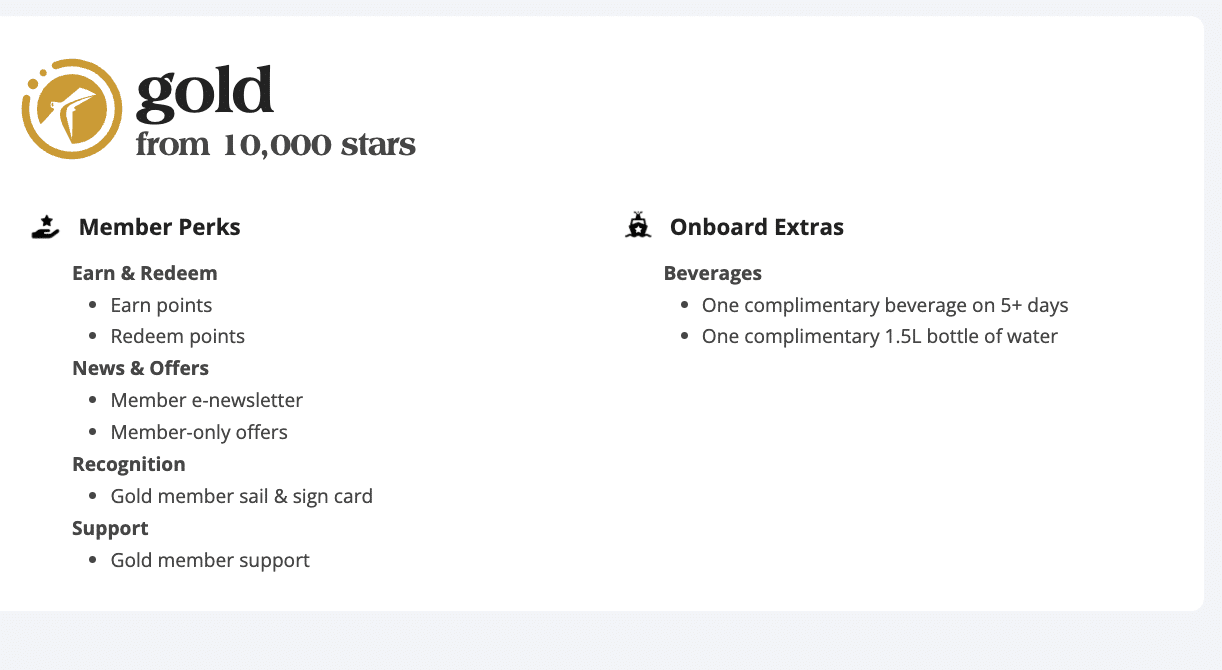Click the Onboard Extras ship icon

tap(638, 227)
